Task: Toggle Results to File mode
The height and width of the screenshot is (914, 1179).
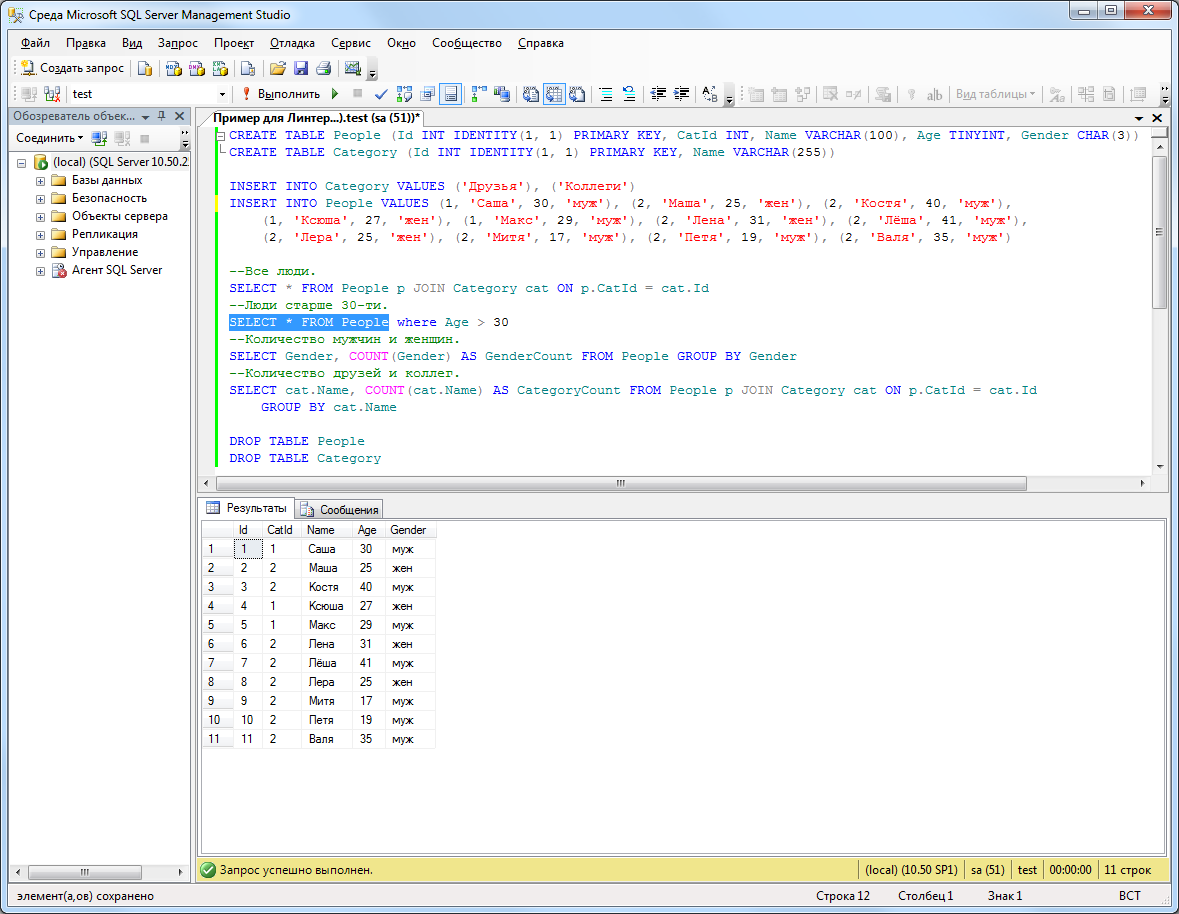Action: pos(577,94)
